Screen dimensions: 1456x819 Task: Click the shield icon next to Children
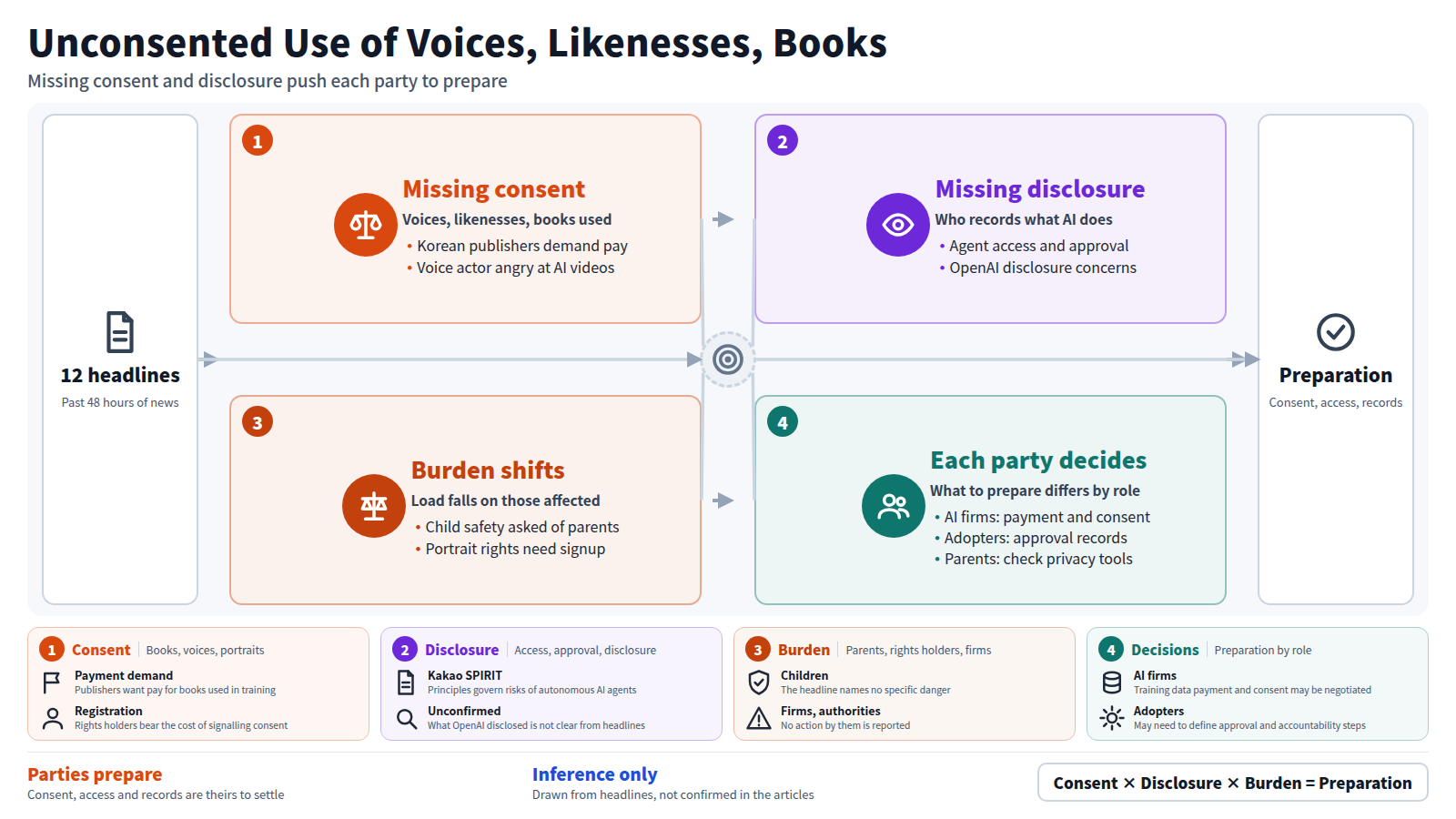759,682
